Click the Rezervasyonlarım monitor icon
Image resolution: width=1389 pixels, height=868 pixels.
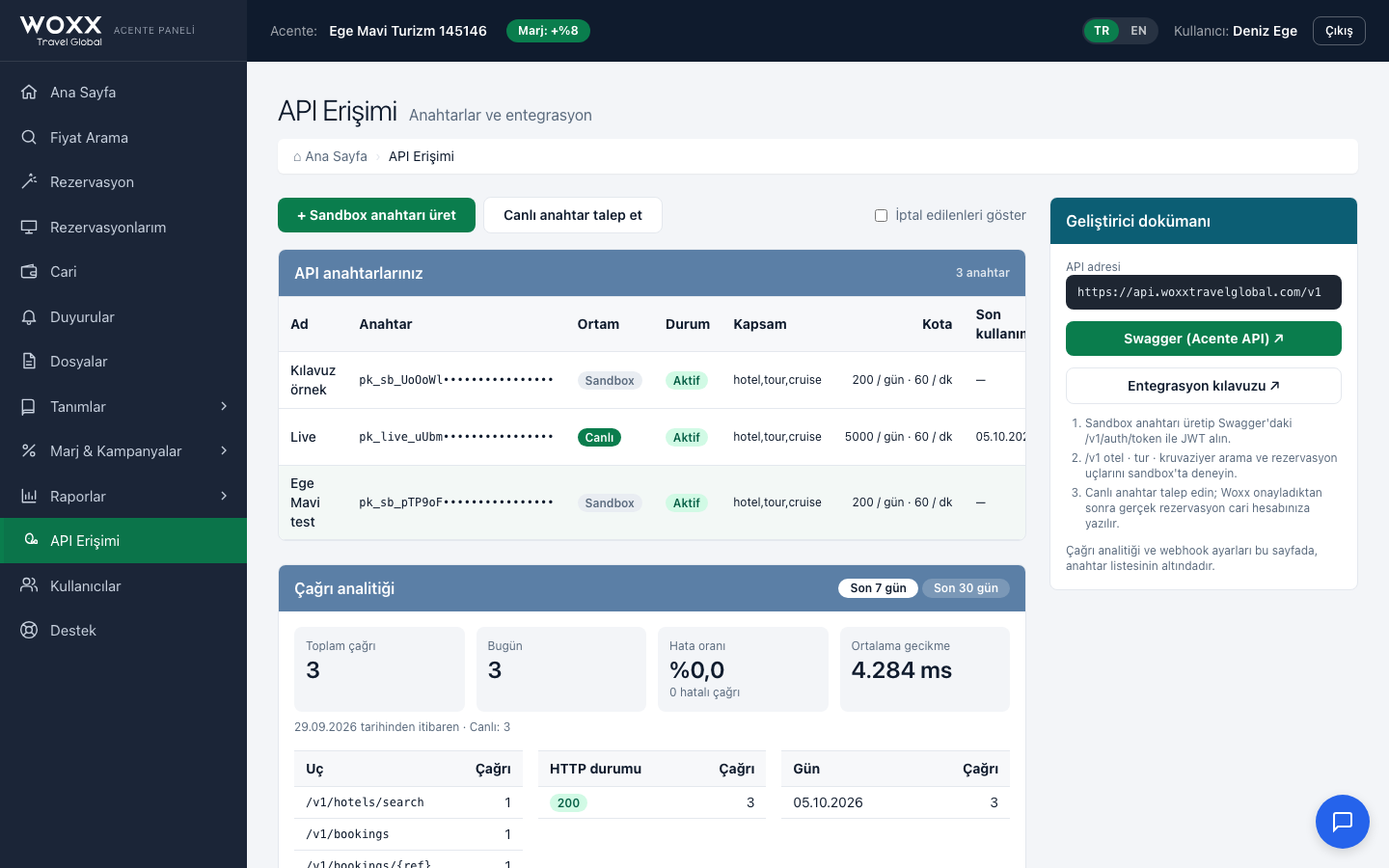(x=29, y=227)
